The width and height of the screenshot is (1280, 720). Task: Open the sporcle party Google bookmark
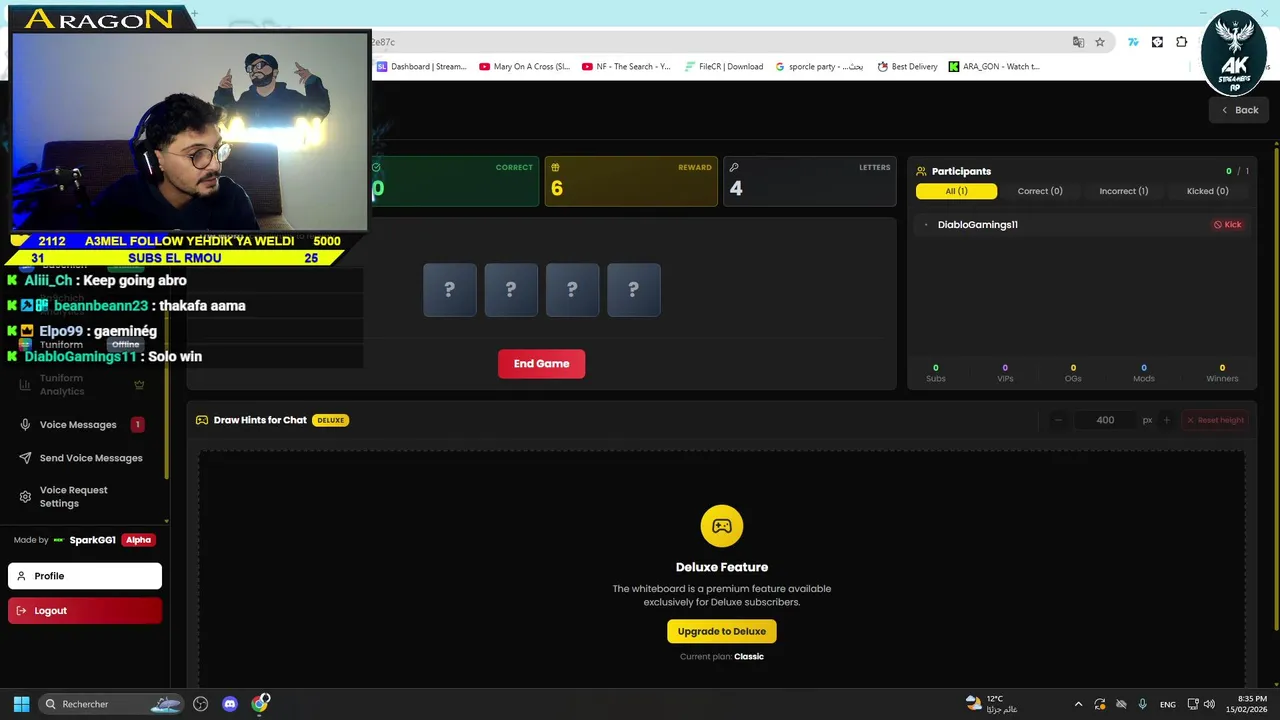[819, 67]
